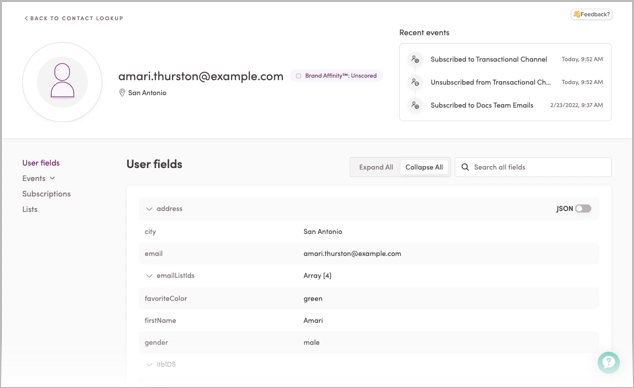
Task: Collapse the address field chevron
Action: click(149, 209)
